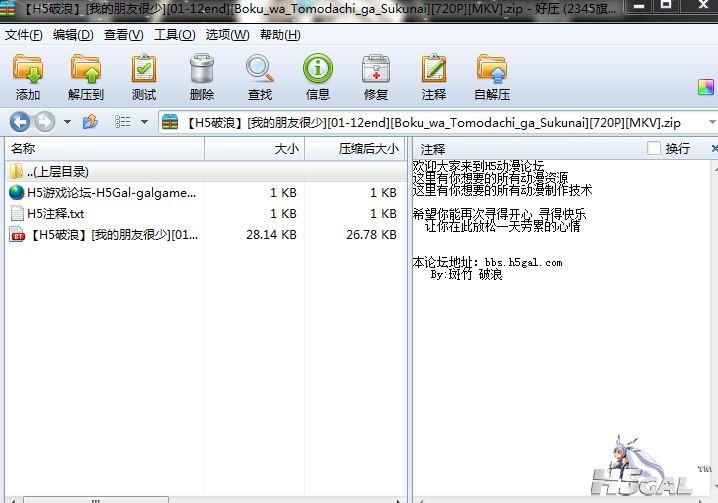Expand the view mode dropdown arrow
Viewport: 718px width, 503px height.
(144, 122)
